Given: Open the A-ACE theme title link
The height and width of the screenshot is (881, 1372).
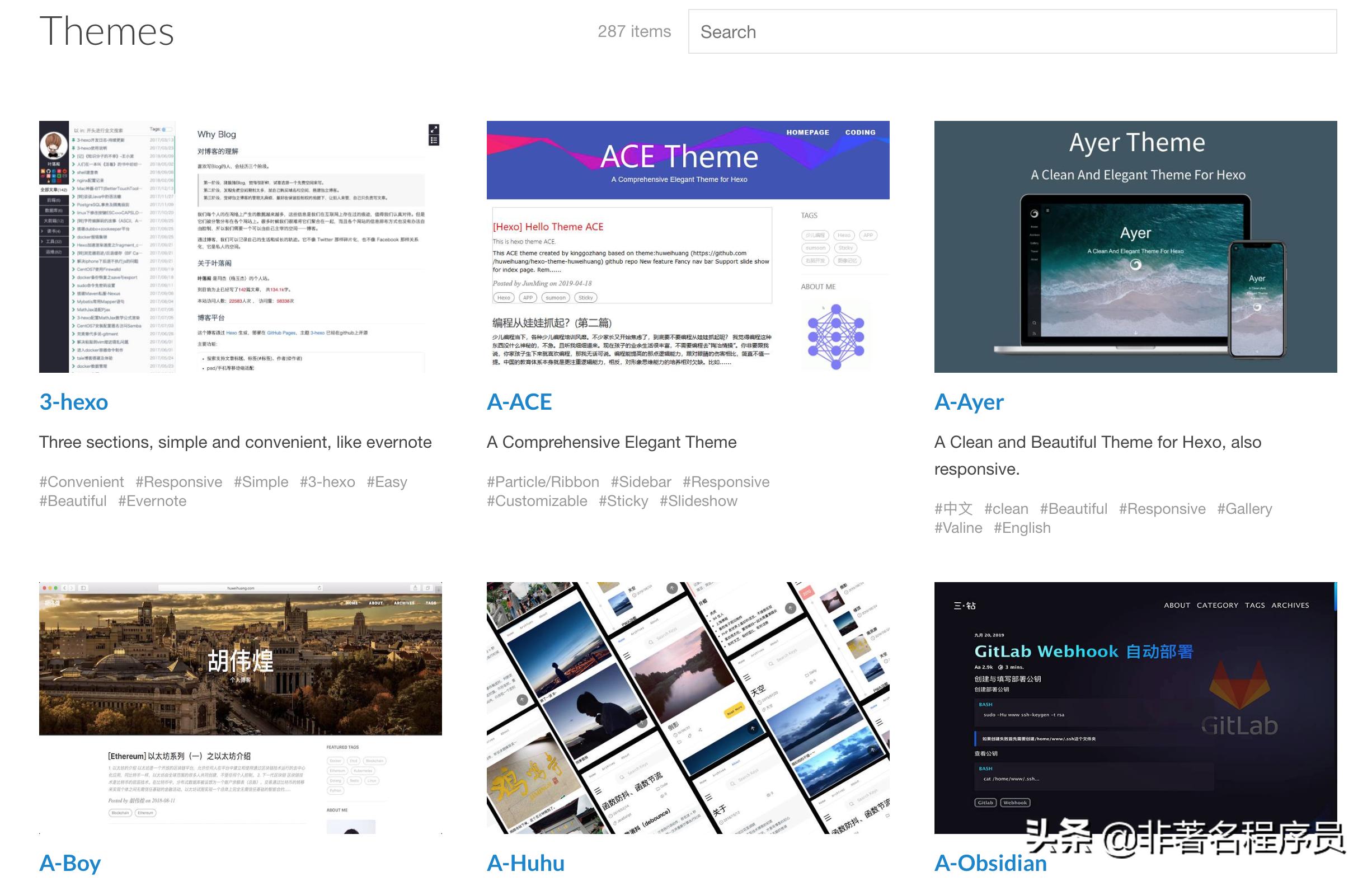Looking at the screenshot, I should pyautogui.click(x=519, y=402).
